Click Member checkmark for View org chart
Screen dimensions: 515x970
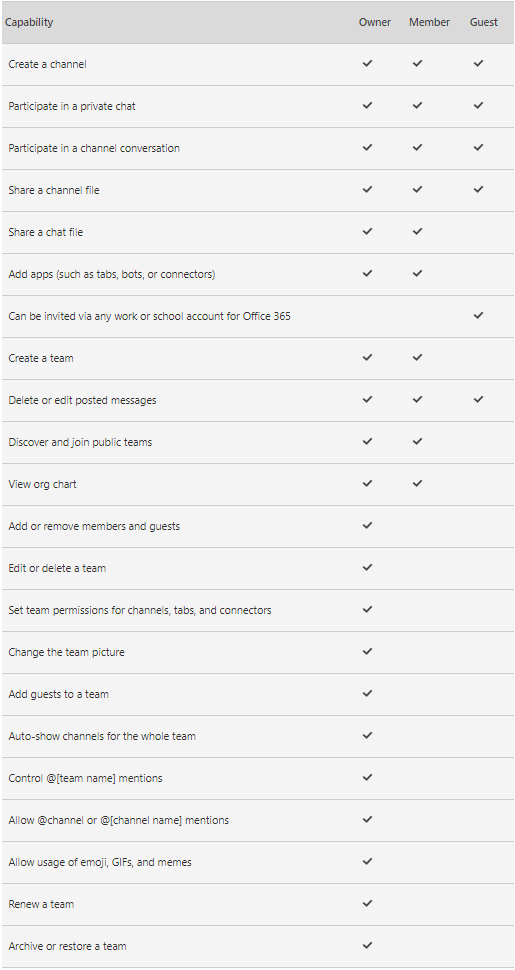click(417, 483)
